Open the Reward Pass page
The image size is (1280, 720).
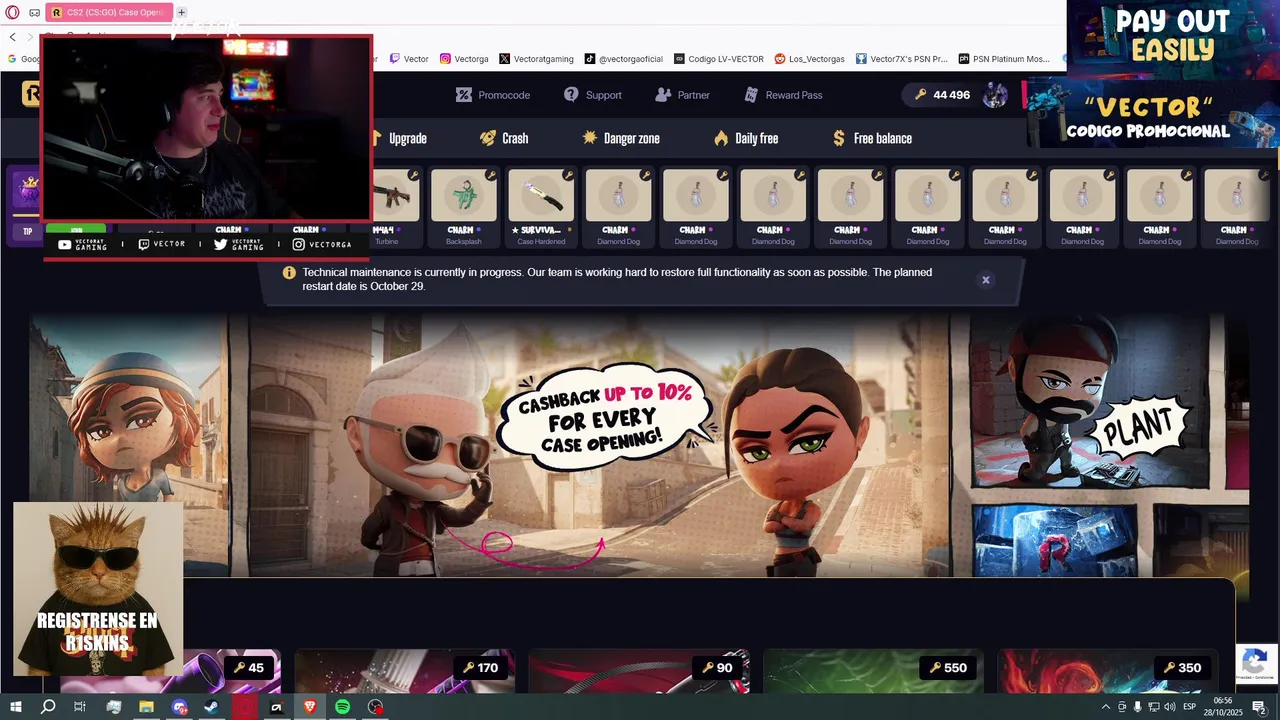click(783, 95)
